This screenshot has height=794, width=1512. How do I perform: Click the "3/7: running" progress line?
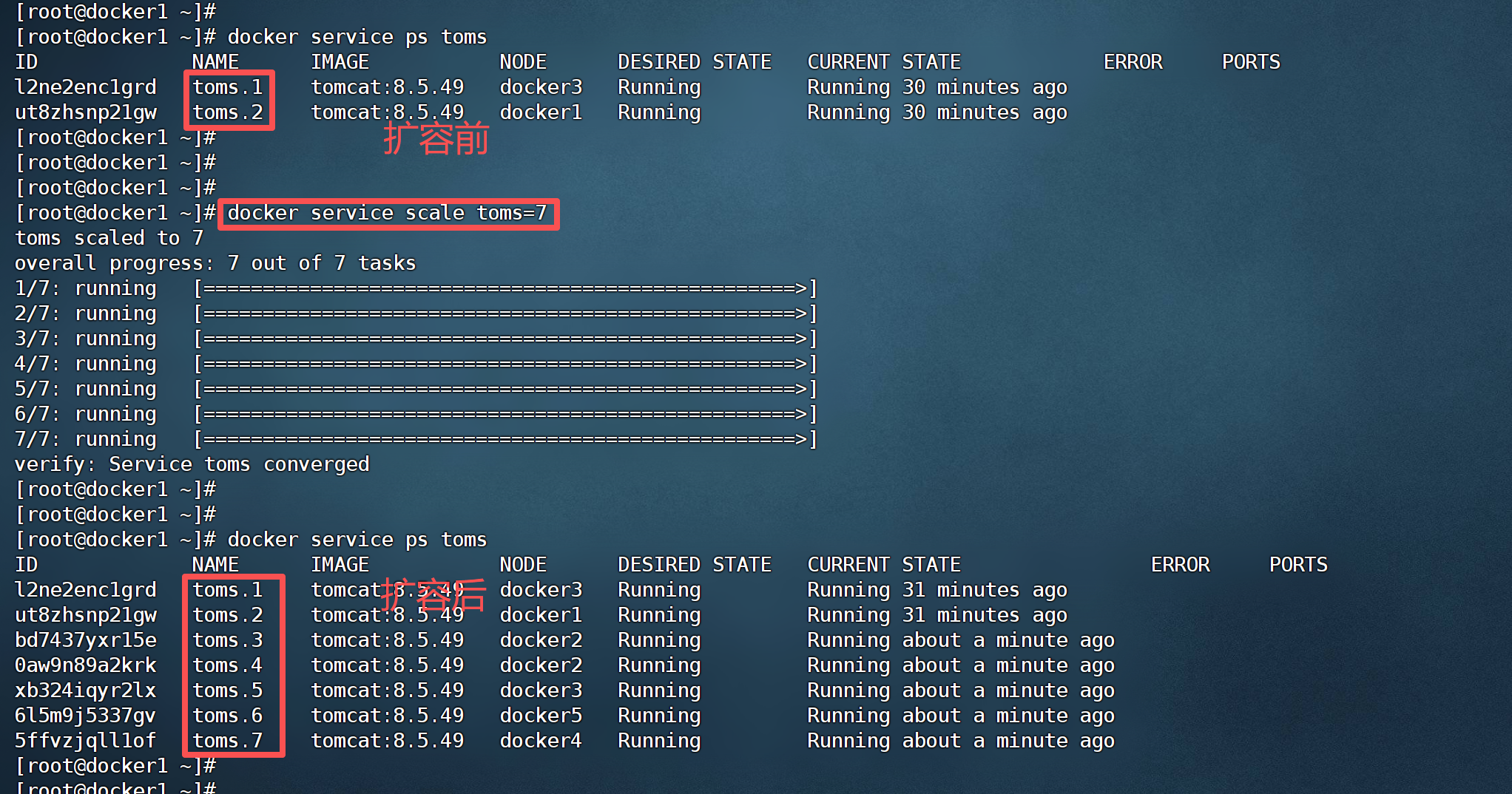[x=416, y=339]
